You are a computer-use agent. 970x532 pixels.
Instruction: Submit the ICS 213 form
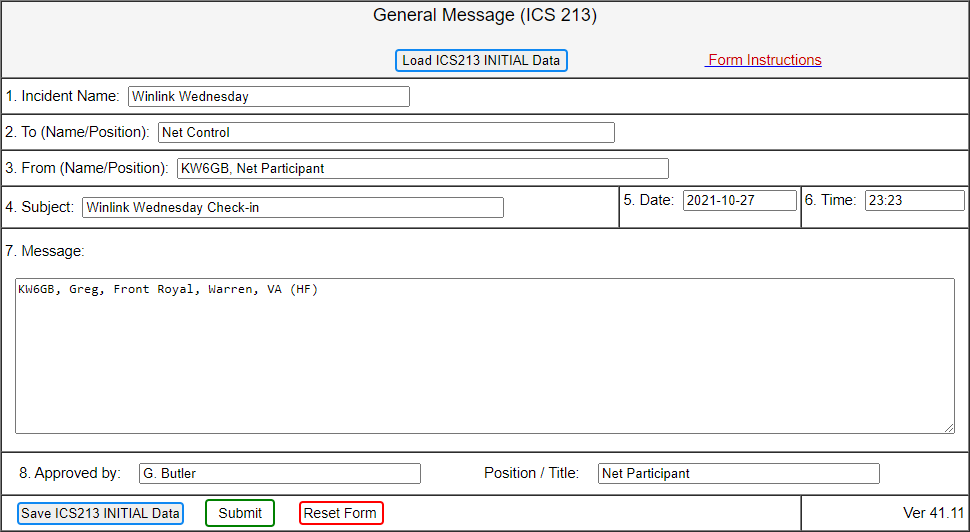coord(240,514)
